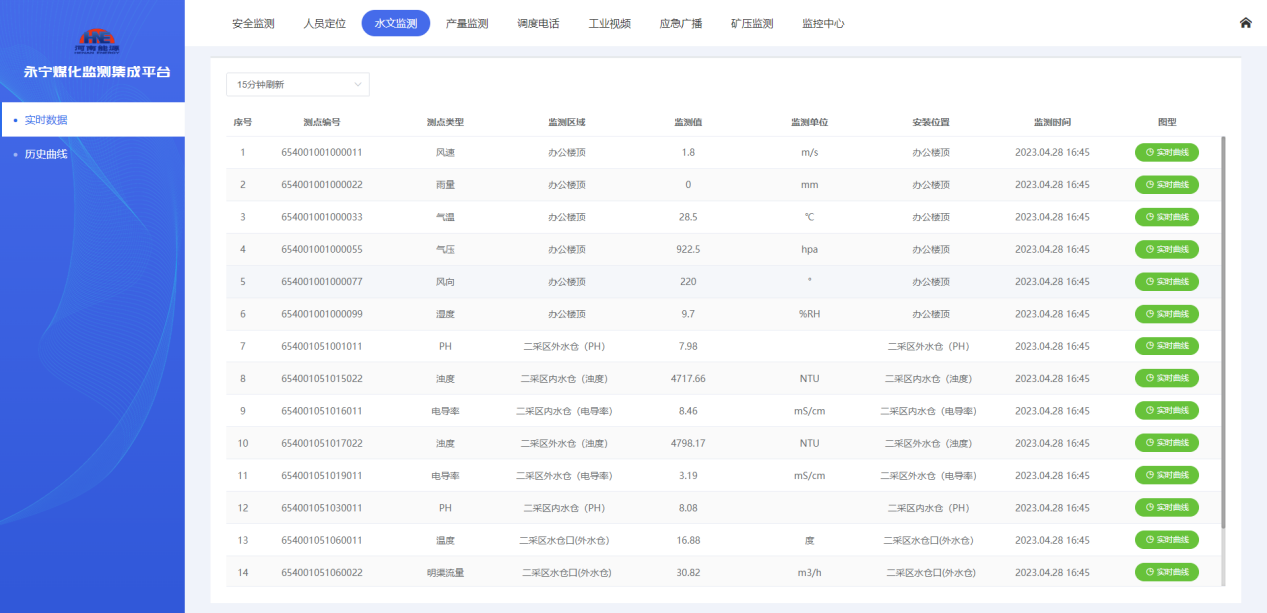The image size is (1267, 613).
Task: Show 实时曲线 for row 7 PH
Action: [x=1166, y=346]
